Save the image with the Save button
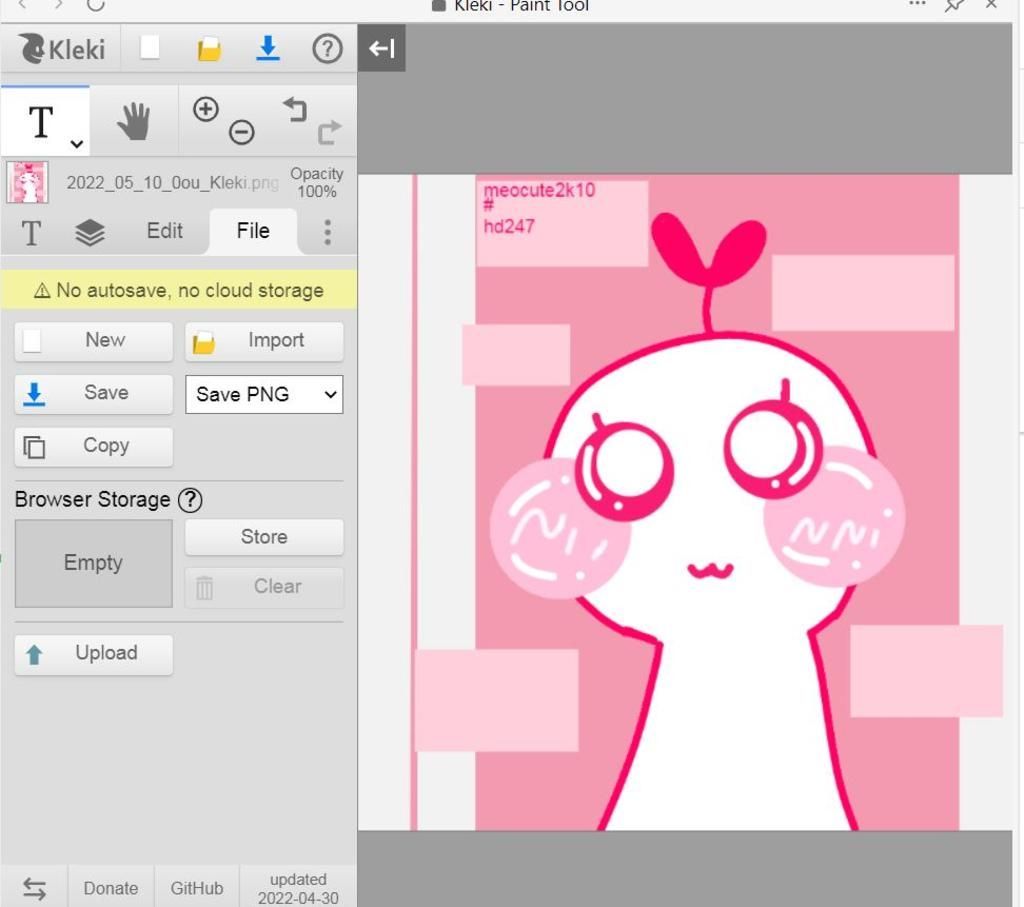 (94, 394)
